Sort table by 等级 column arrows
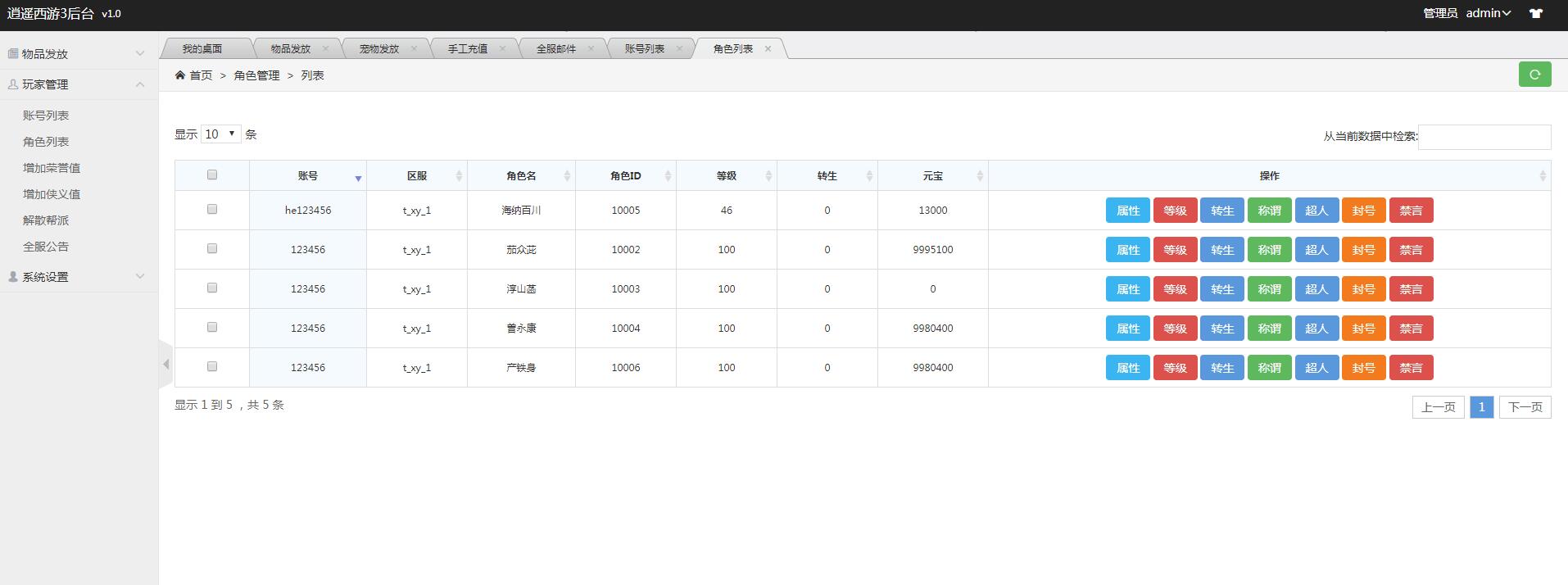Image resolution: width=1568 pixels, height=585 pixels. click(x=768, y=176)
